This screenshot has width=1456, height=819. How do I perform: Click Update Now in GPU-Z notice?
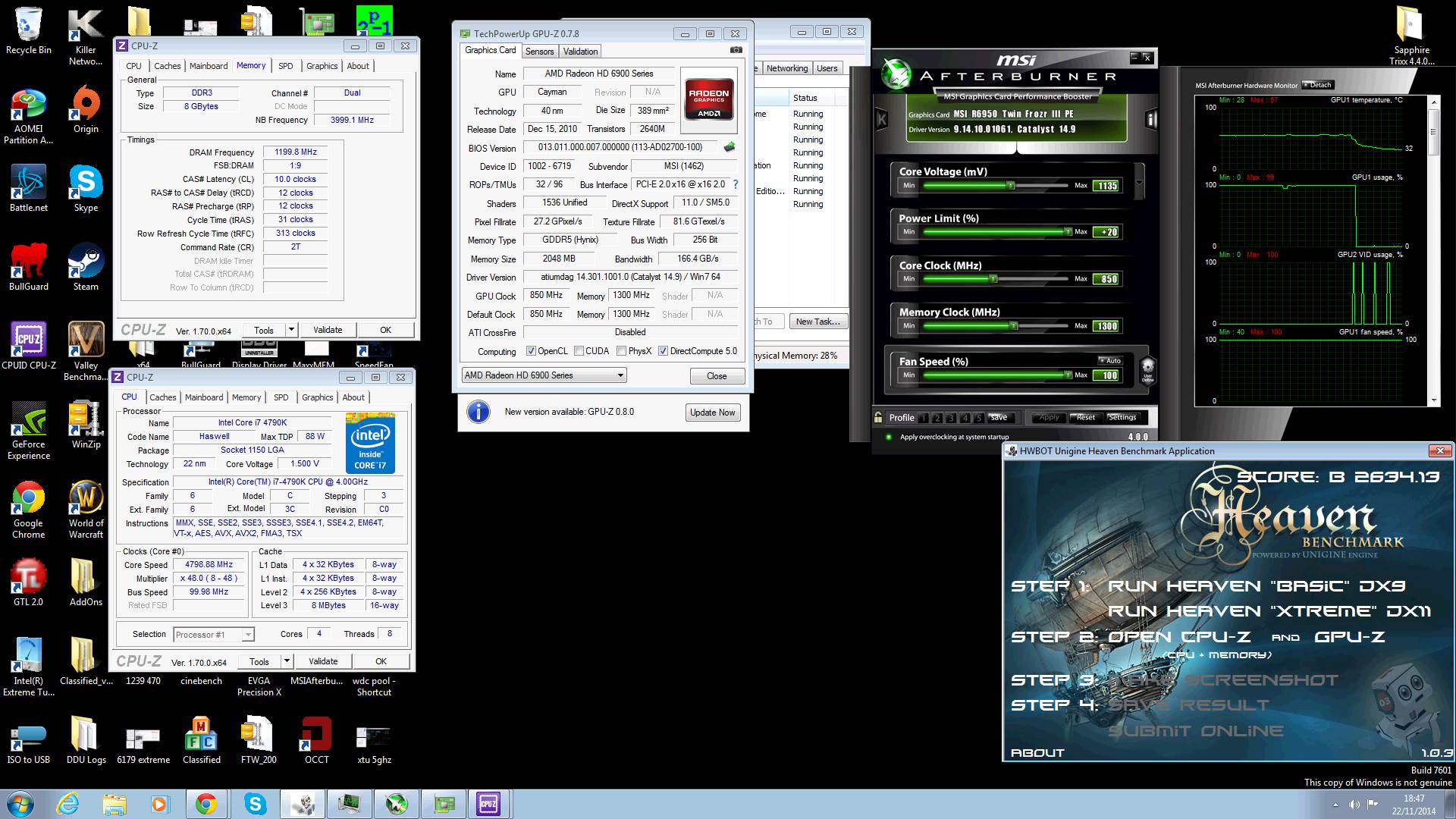point(712,413)
